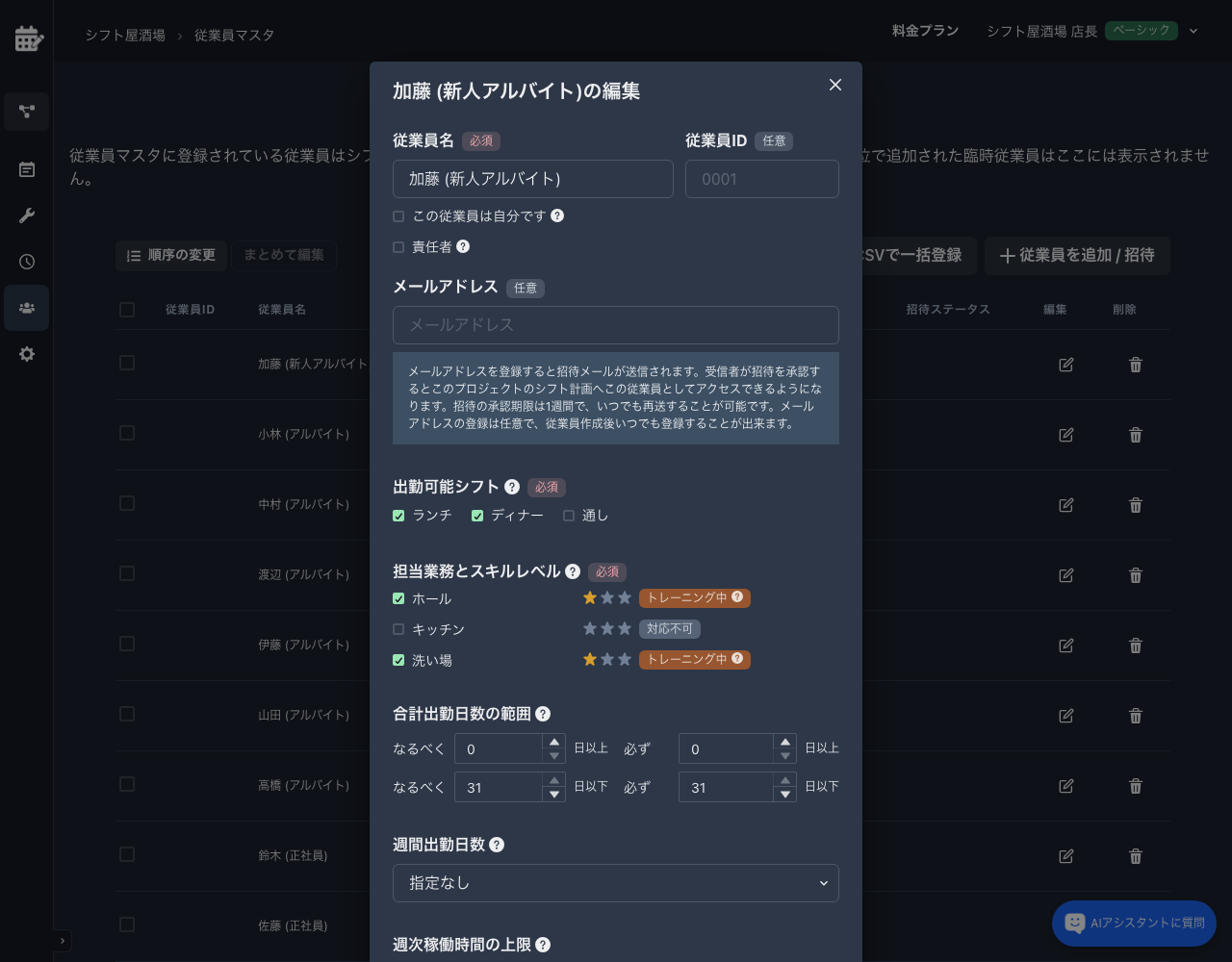Increase 必ず 日以下 value
1232x962 pixels.
[785, 780]
